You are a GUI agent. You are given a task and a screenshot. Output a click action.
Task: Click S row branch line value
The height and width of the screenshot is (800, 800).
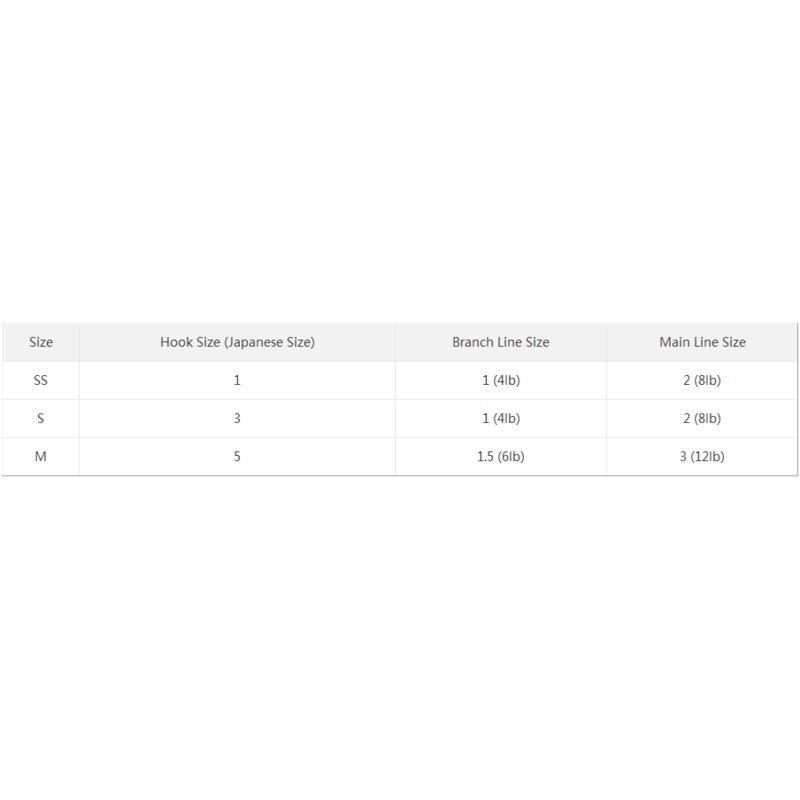tap(500, 418)
